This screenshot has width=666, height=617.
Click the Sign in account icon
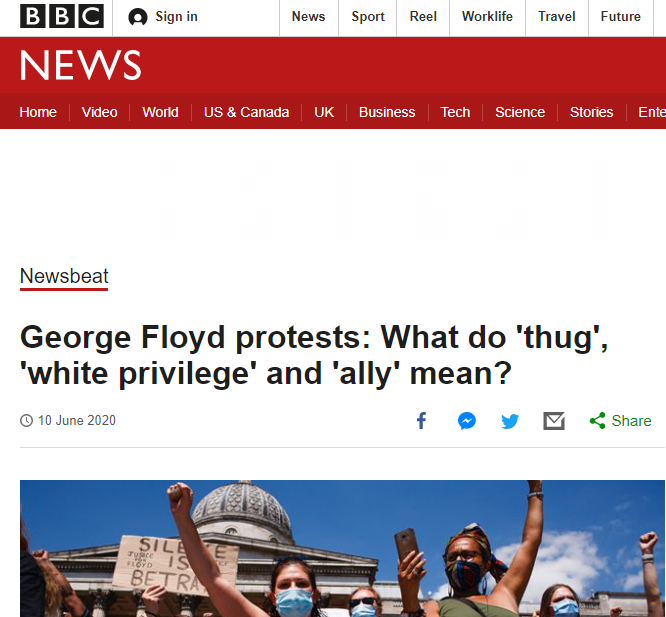point(138,17)
